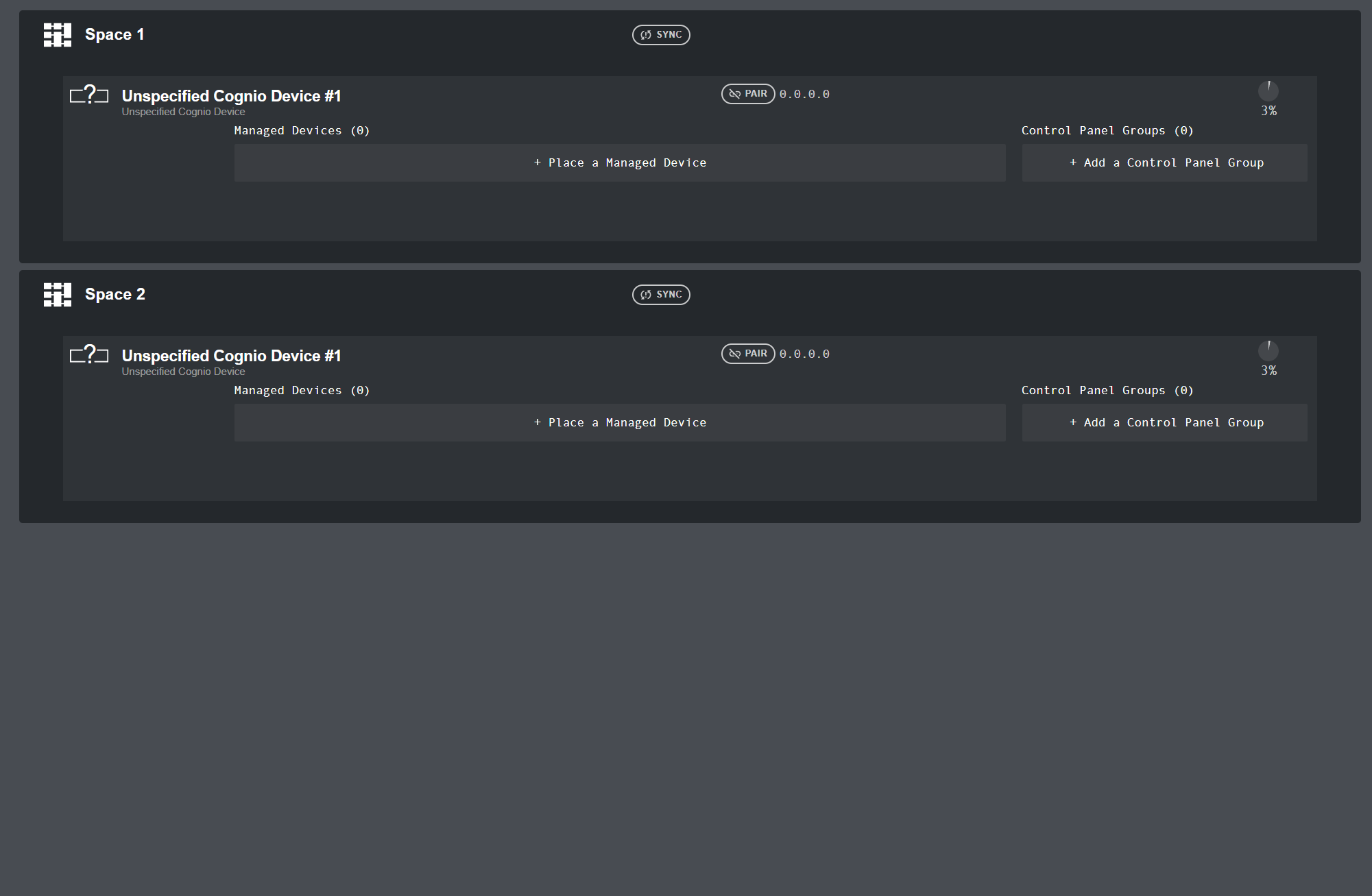Pair the Cognio device in Space 1
Image resolution: width=1372 pixels, height=896 pixels.
[748, 94]
